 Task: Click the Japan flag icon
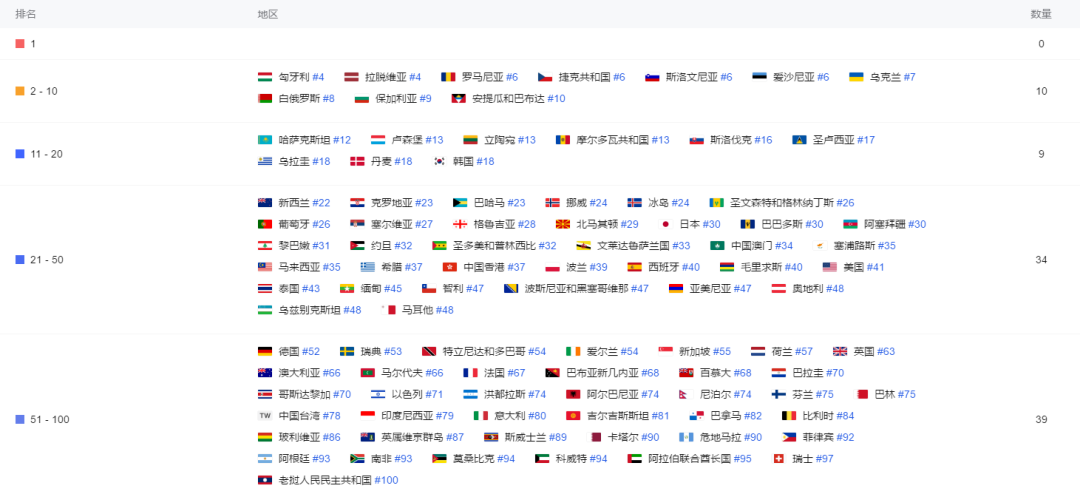tap(666, 224)
